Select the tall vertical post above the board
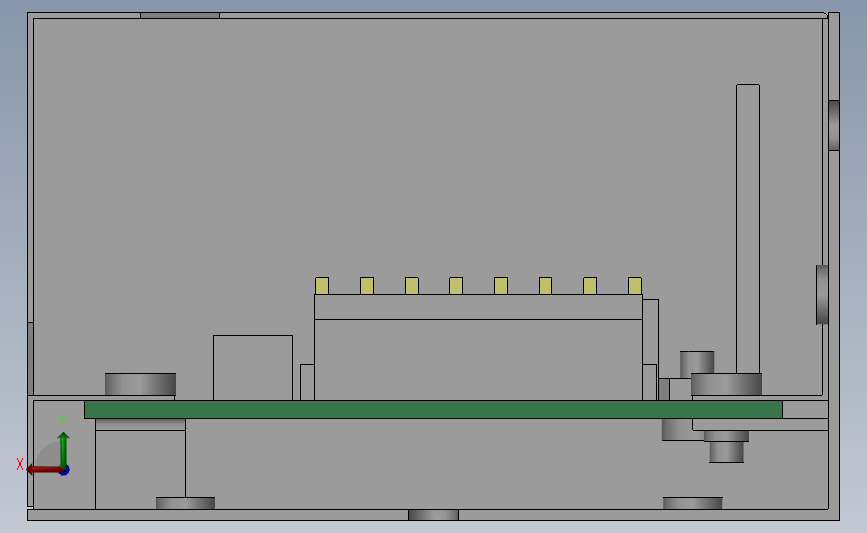The width and height of the screenshot is (867, 533). tap(748, 229)
